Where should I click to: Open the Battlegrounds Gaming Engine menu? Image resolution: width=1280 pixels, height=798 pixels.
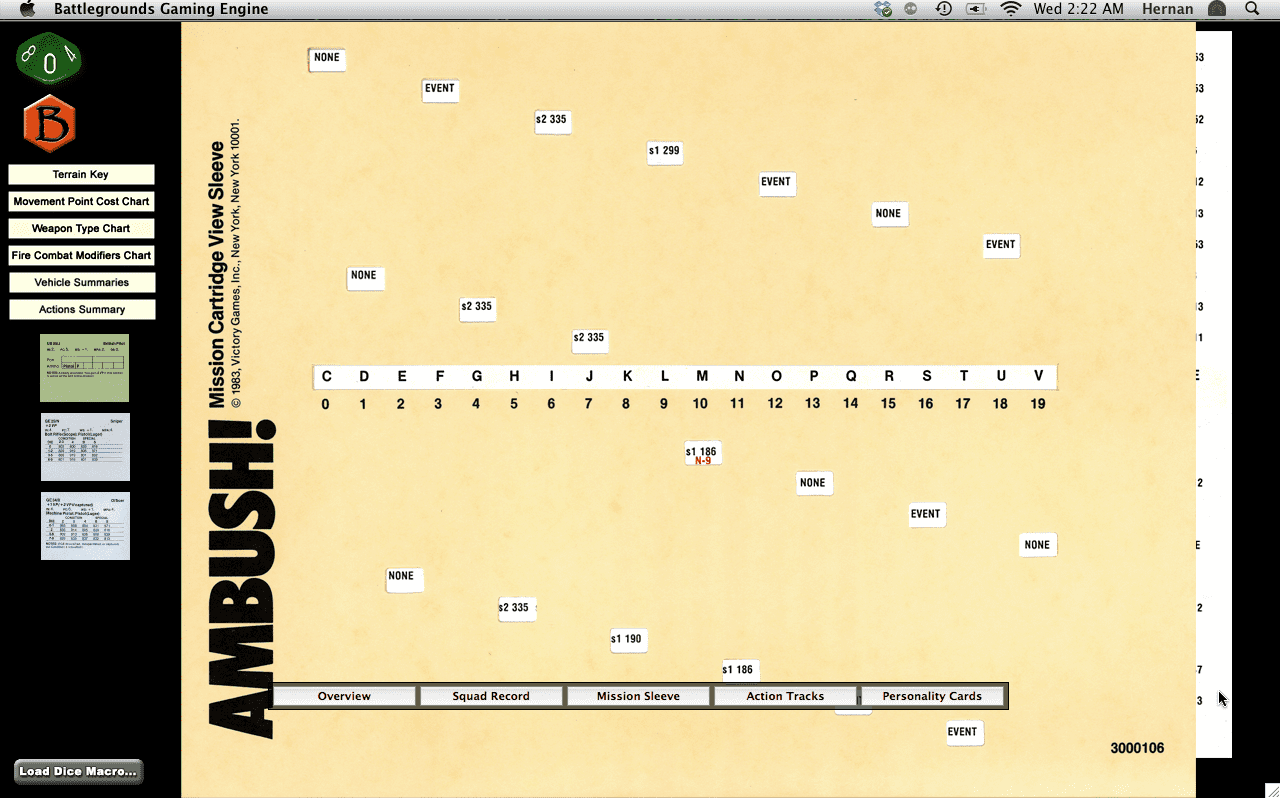(x=161, y=9)
